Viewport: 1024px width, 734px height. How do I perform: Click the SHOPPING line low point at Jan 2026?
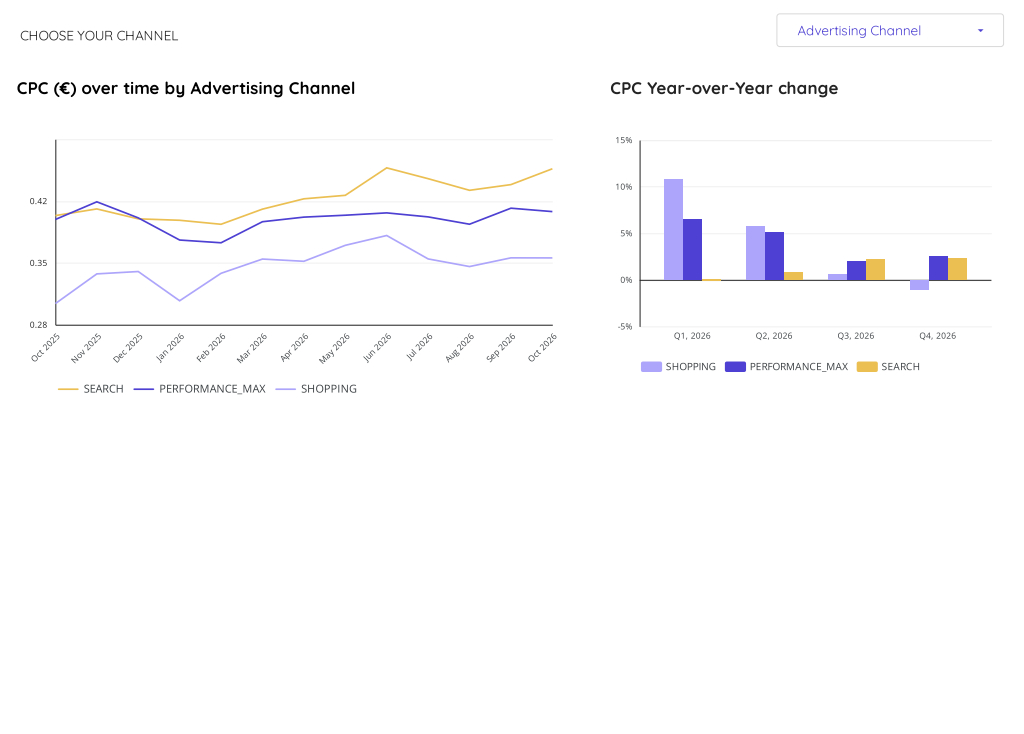[180, 300]
